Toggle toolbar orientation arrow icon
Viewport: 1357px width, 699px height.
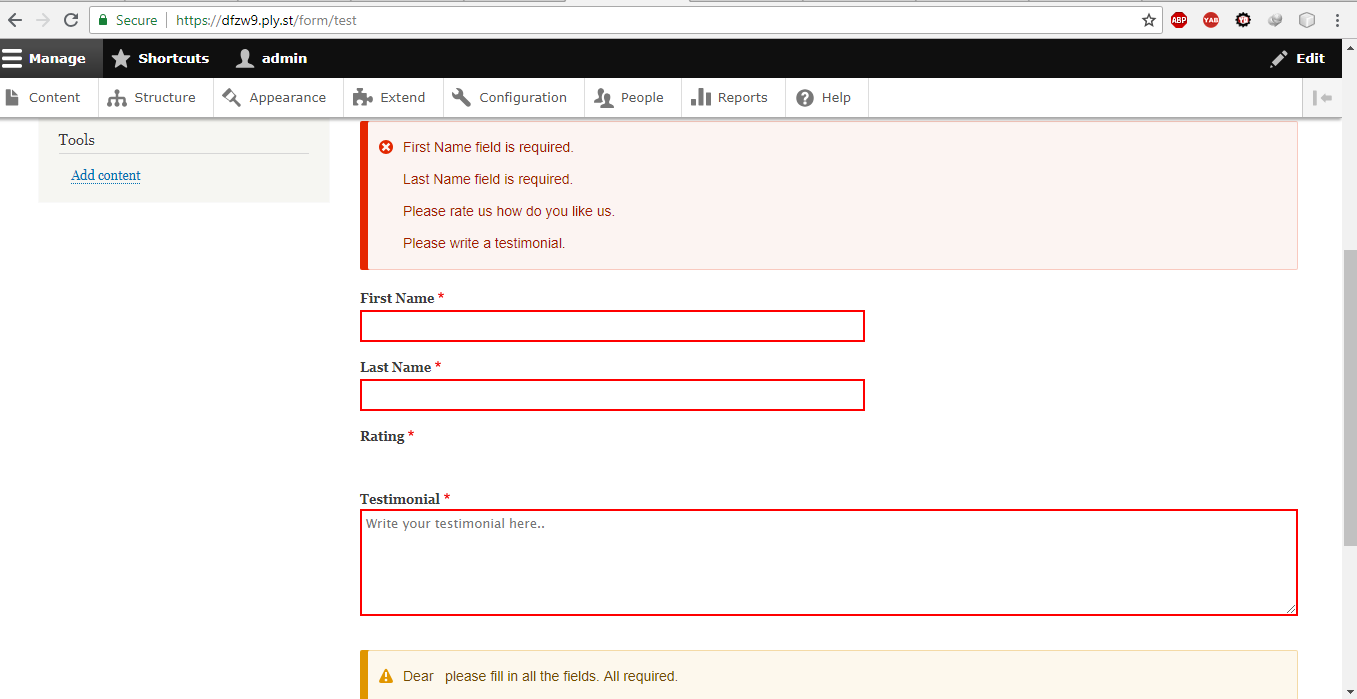coord(1323,97)
